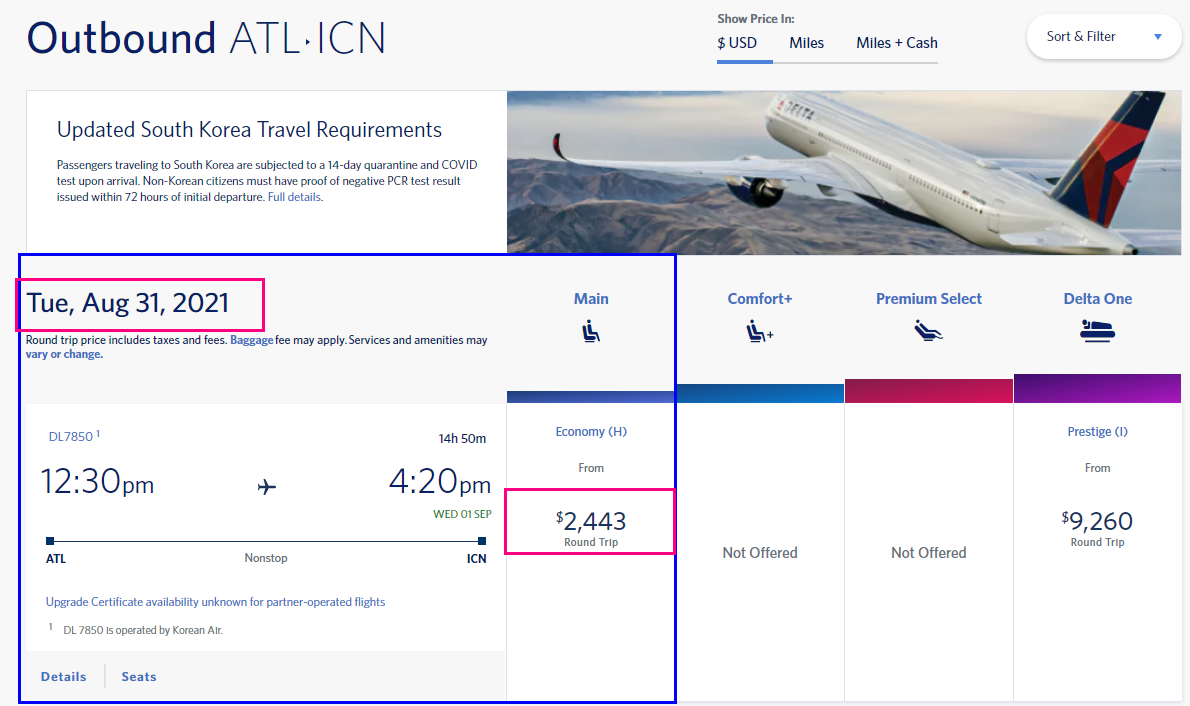The height and width of the screenshot is (706, 1190).
Task: Select the $2,443 Economy round trip fare
Action: point(591,522)
